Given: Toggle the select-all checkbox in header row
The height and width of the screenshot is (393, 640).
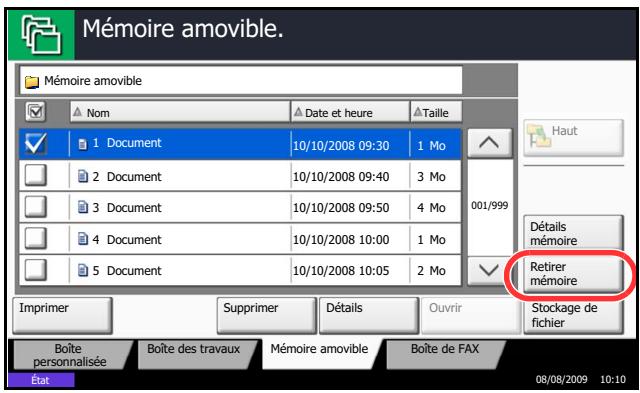Looking at the screenshot, I should [36, 111].
